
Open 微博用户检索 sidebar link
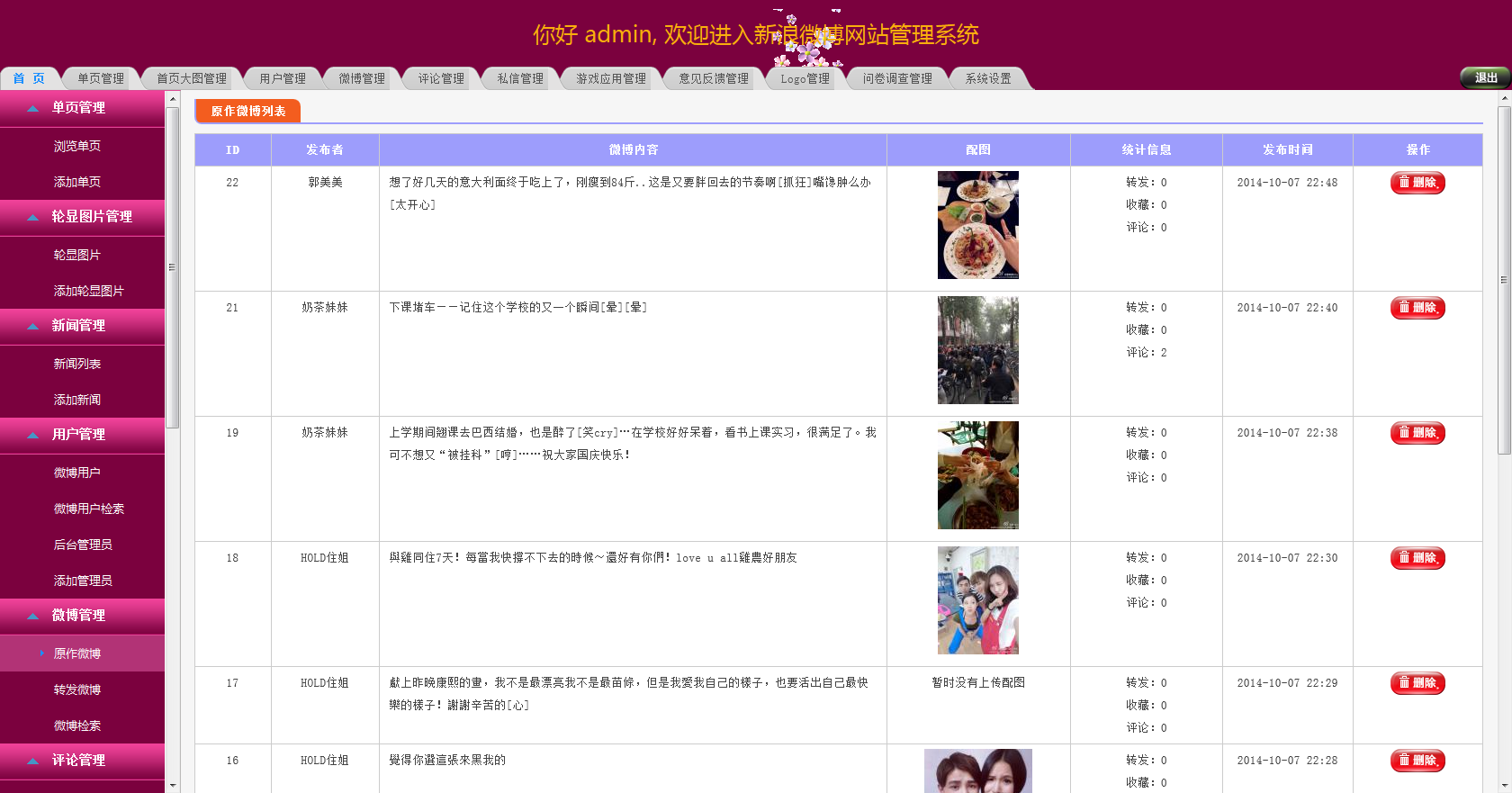click(89, 509)
